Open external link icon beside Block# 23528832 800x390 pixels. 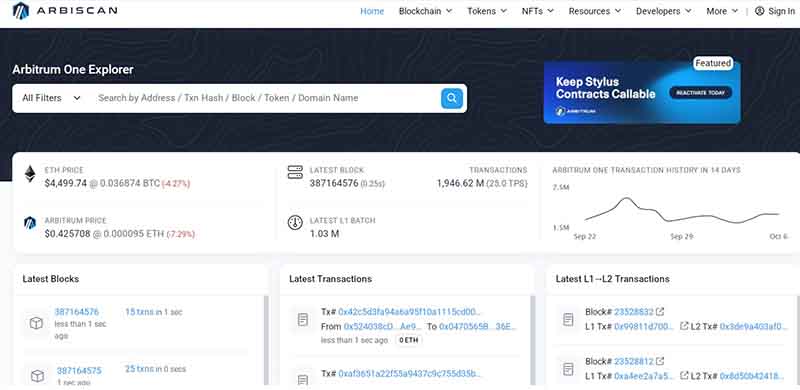coord(660,311)
